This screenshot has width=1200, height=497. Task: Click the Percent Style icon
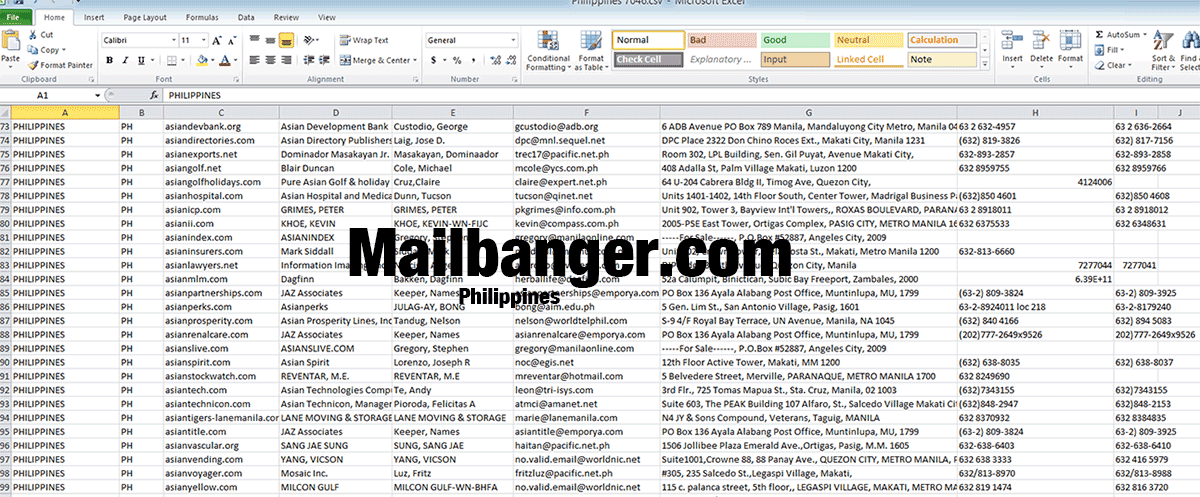pos(456,60)
